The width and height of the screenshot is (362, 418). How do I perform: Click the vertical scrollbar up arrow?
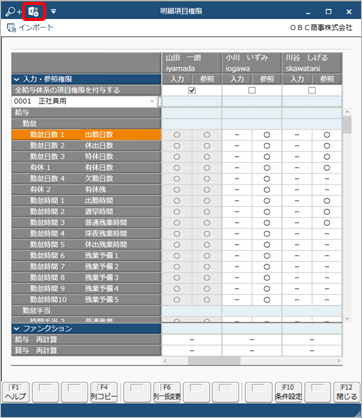(x=347, y=112)
